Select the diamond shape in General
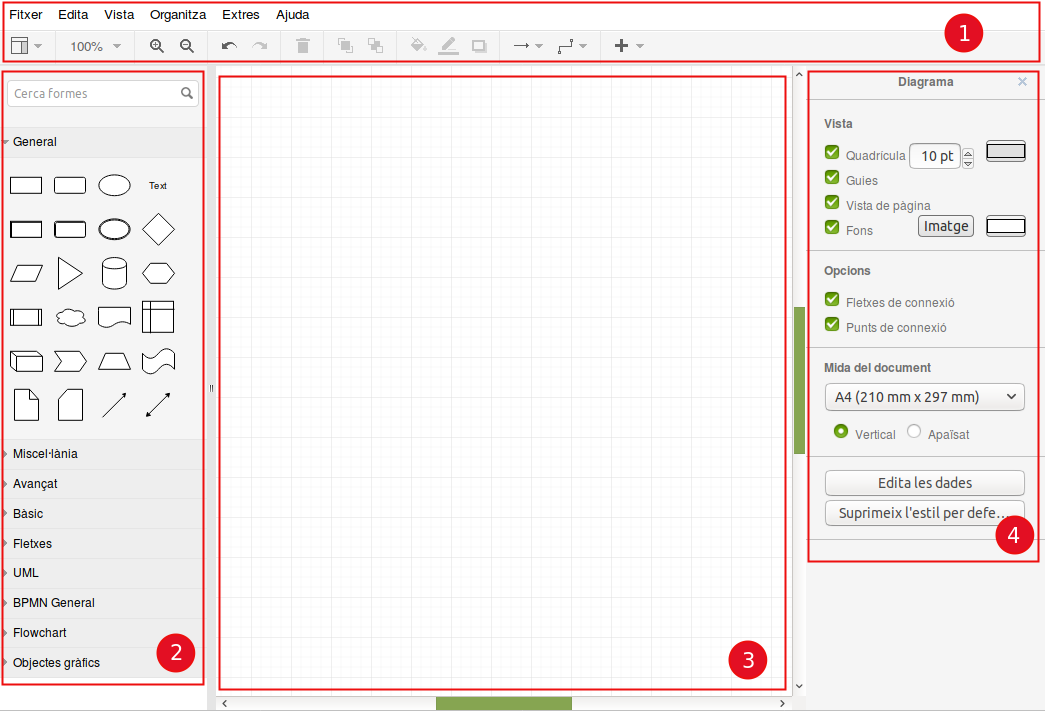1045x711 pixels. [158, 229]
